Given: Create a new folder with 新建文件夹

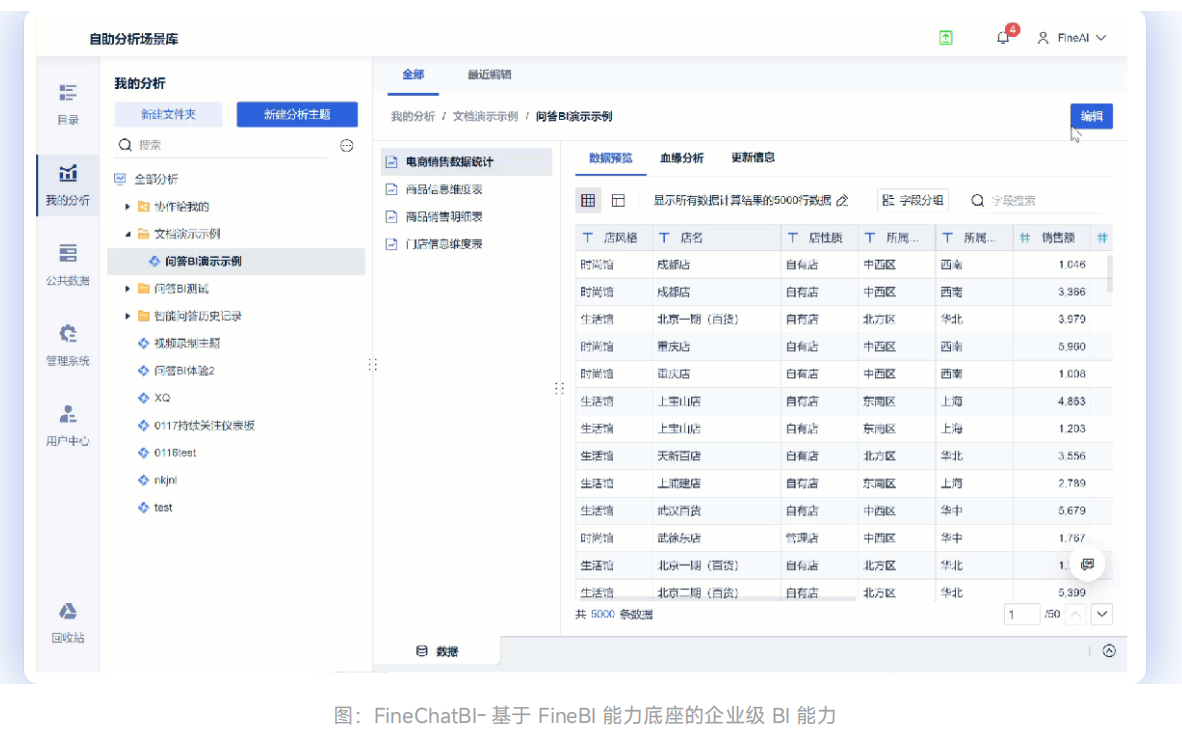Looking at the screenshot, I should [x=168, y=114].
